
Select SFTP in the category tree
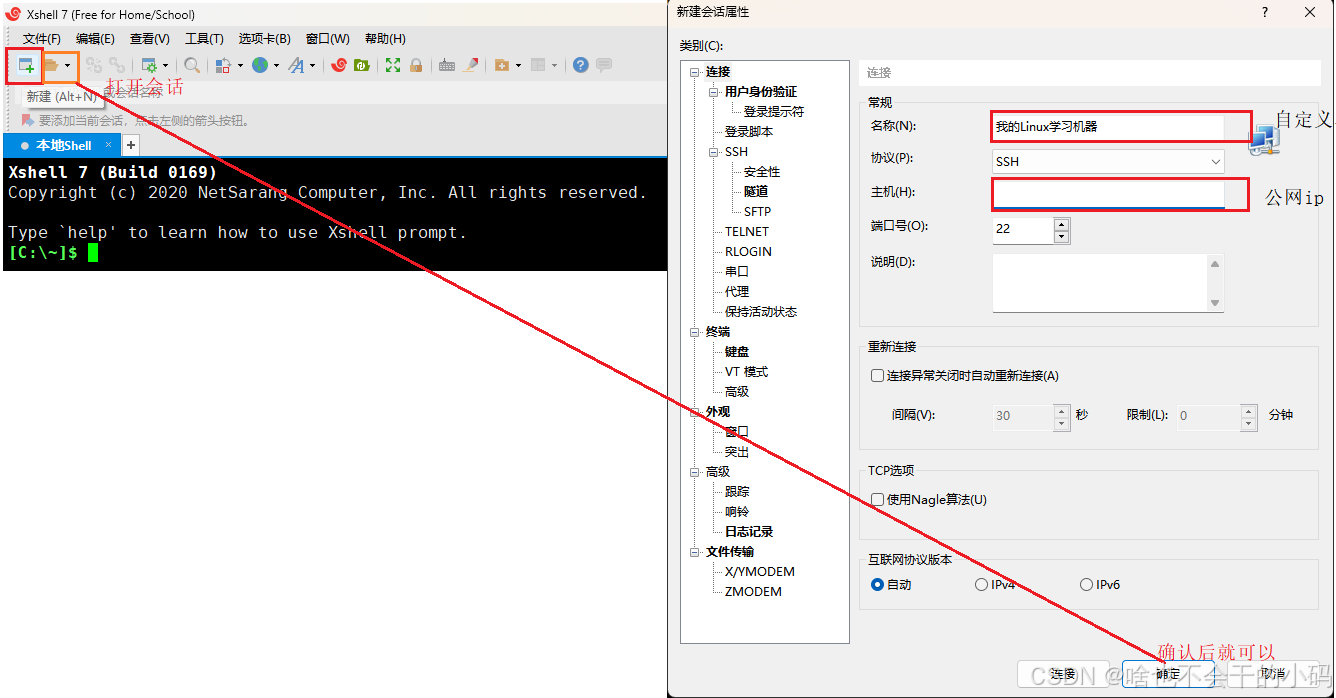757,211
